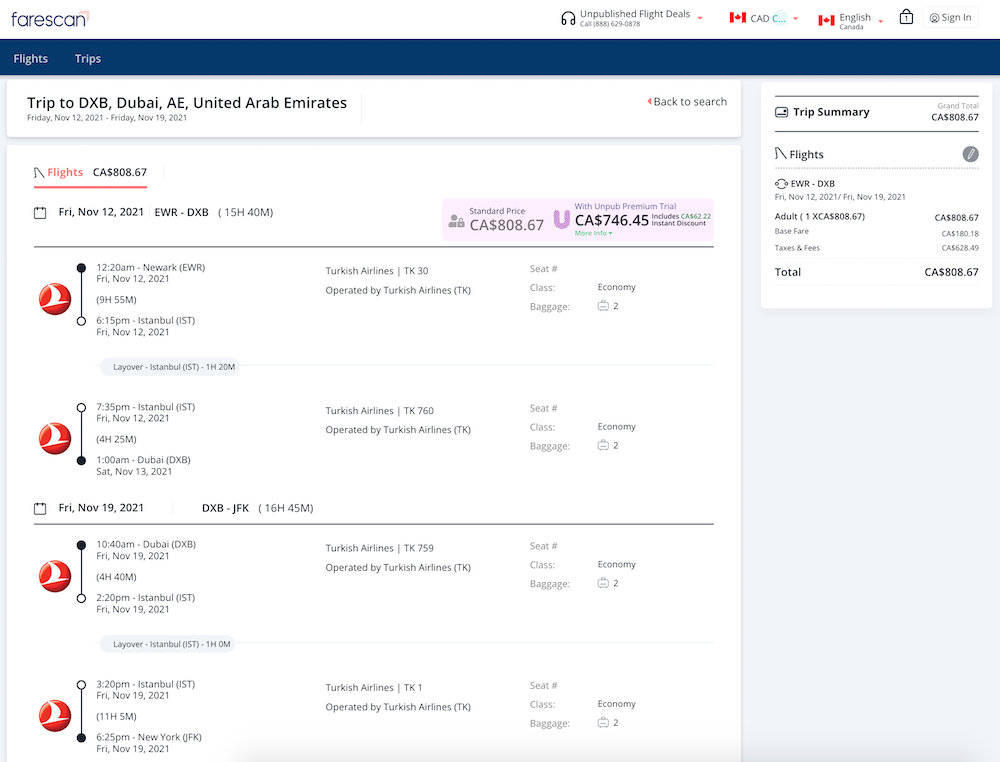Click the Sign In button
Screen dimensions: 1000x762
tap(950, 18)
